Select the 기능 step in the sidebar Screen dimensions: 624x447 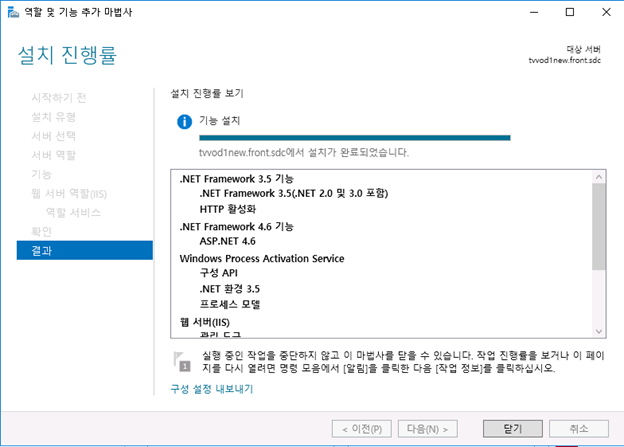[41, 174]
